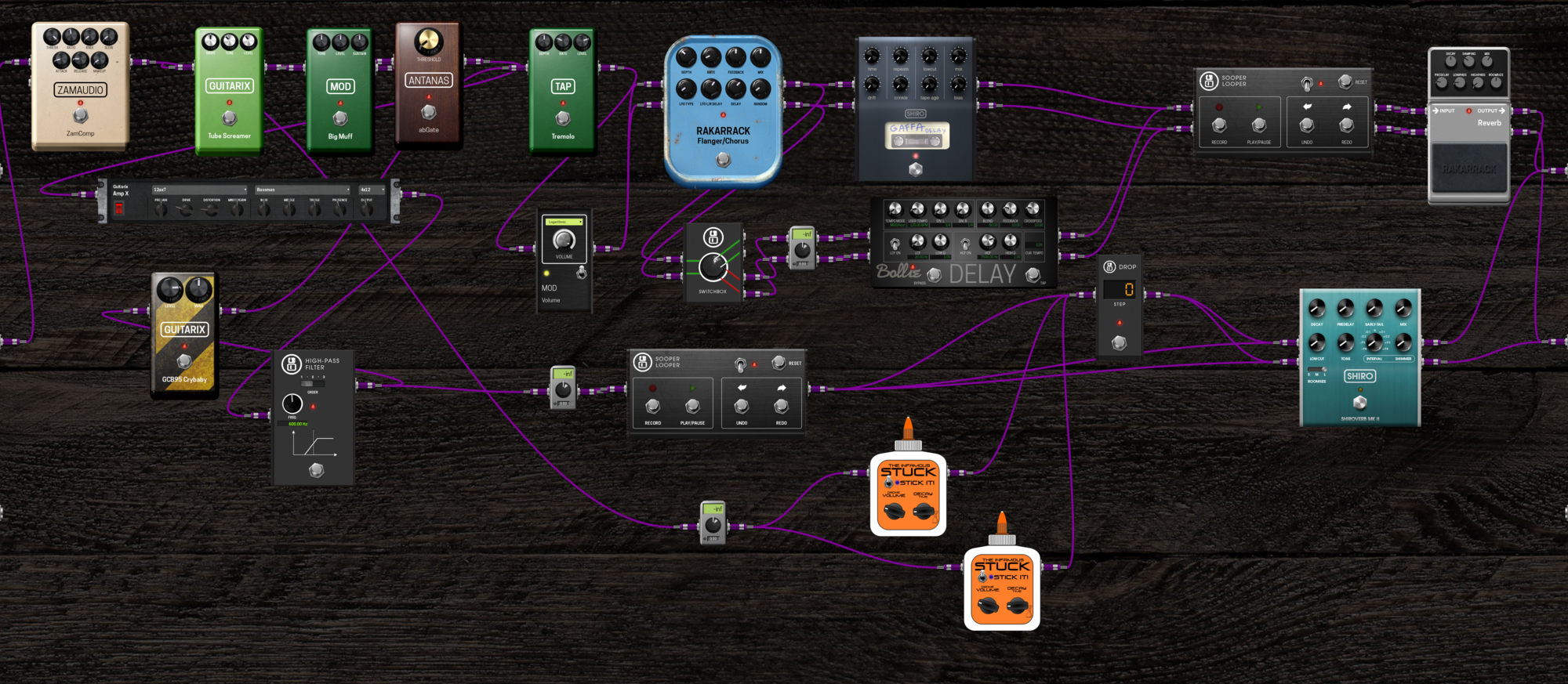Click the red power switch on Amp X
Viewport: 1568px width, 684px height.
tap(119, 208)
